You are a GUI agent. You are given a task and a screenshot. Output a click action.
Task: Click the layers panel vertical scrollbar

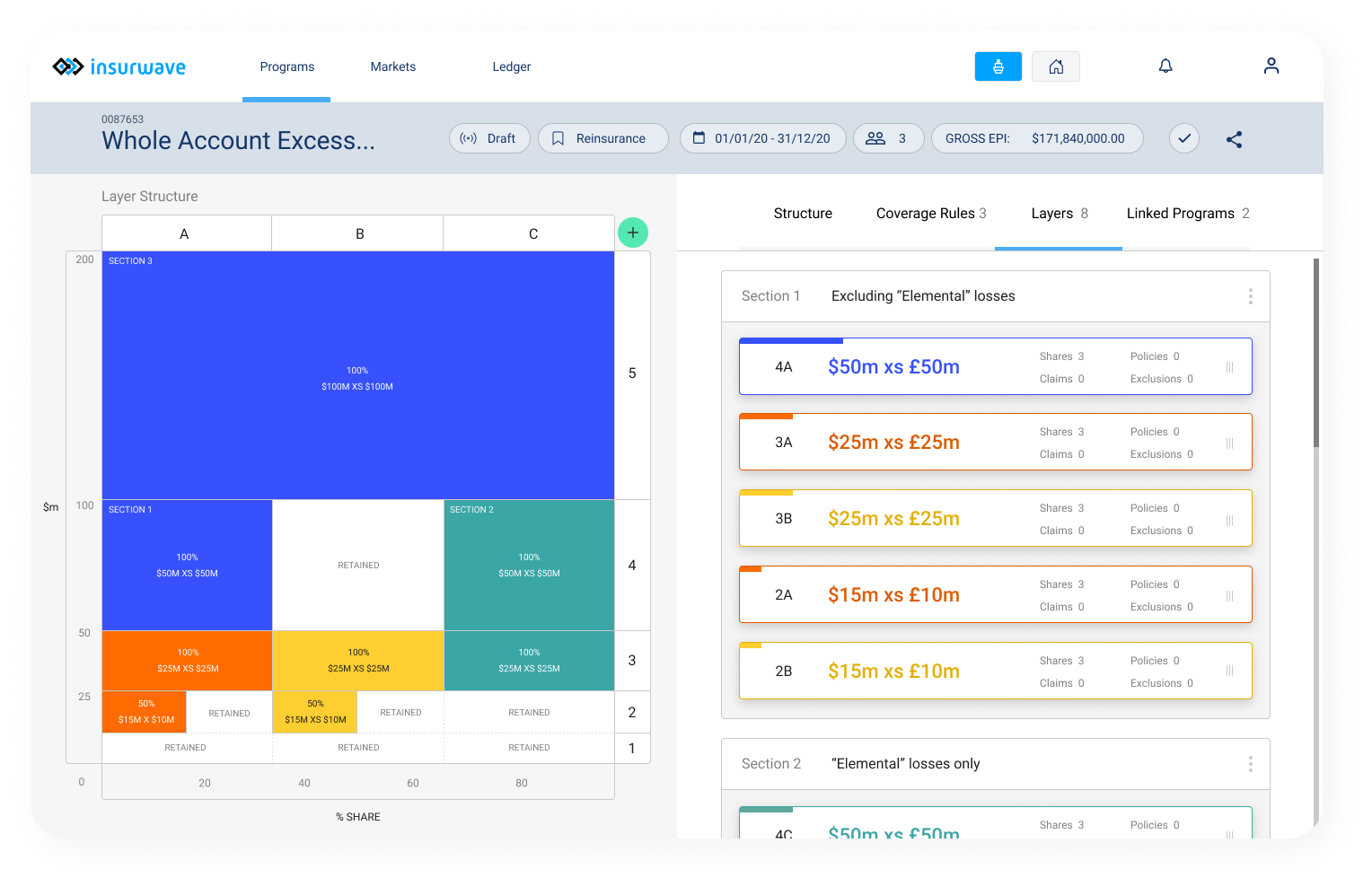tap(1316, 353)
